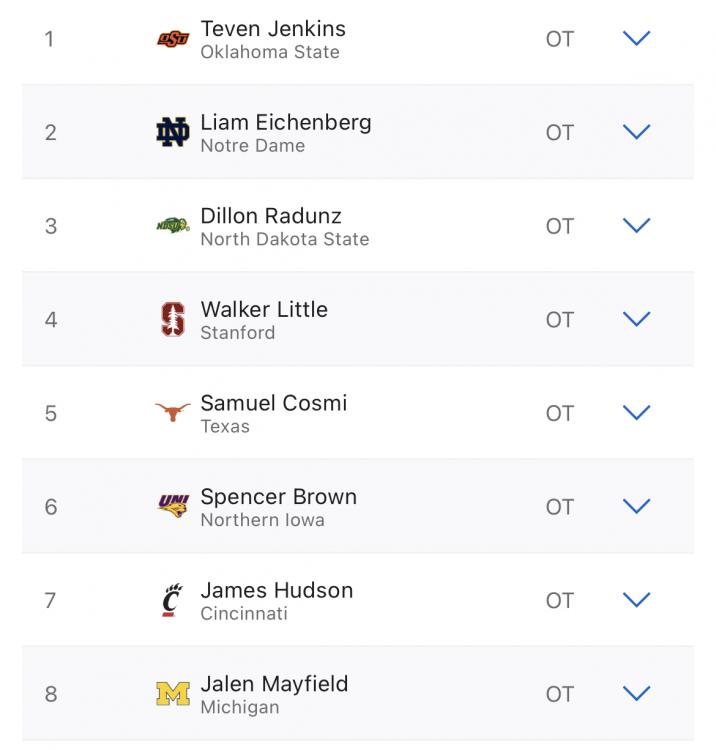This screenshot has height=750, width=716.
Task: Expand Walker Little row chevron
Action: [x=636, y=319]
